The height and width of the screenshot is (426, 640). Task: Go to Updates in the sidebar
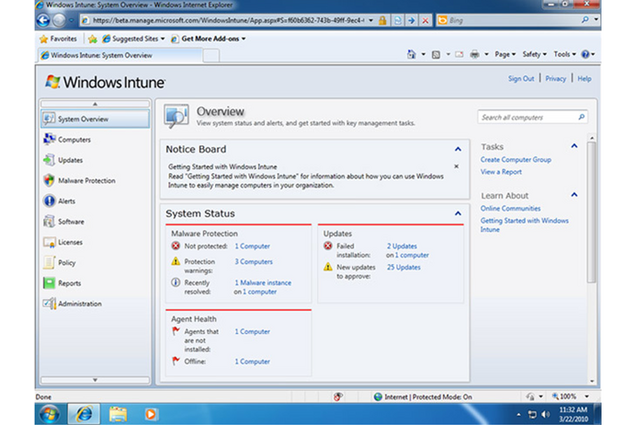point(70,160)
